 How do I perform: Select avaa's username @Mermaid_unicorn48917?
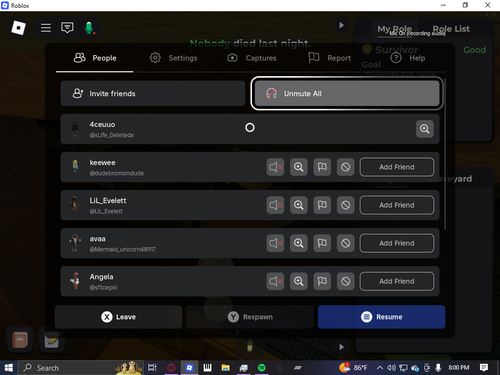122,249
